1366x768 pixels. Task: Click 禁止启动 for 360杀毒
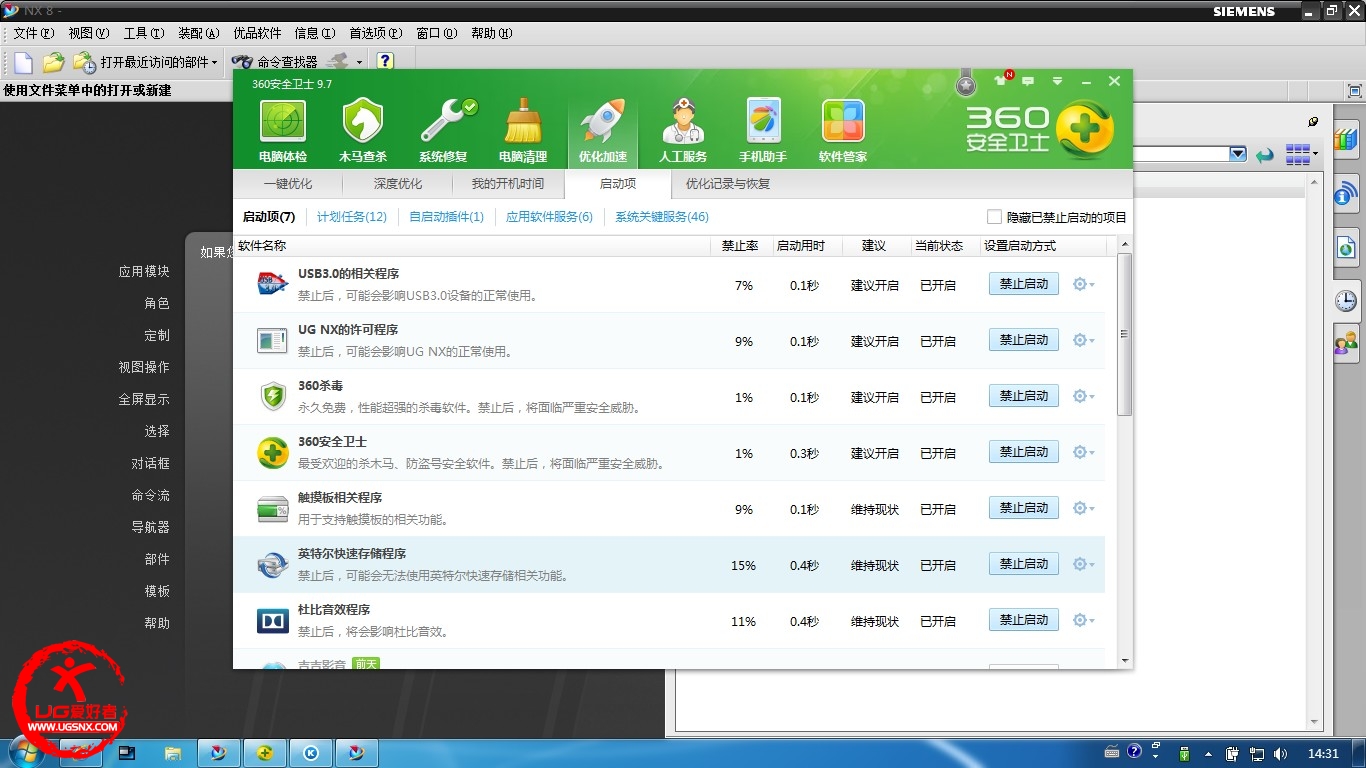1024,396
